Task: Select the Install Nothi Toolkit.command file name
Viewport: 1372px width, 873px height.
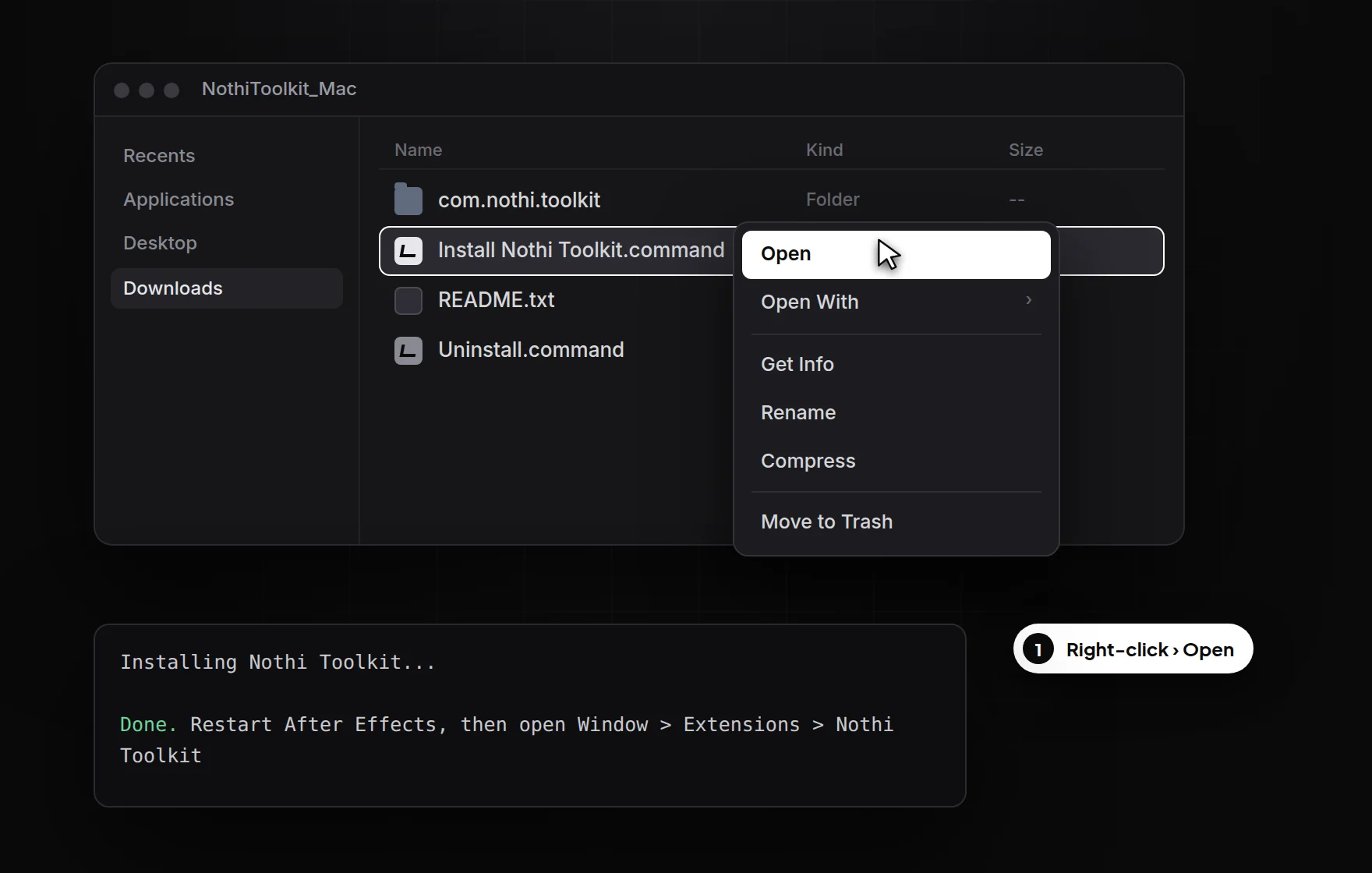Action: coord(581,250)
